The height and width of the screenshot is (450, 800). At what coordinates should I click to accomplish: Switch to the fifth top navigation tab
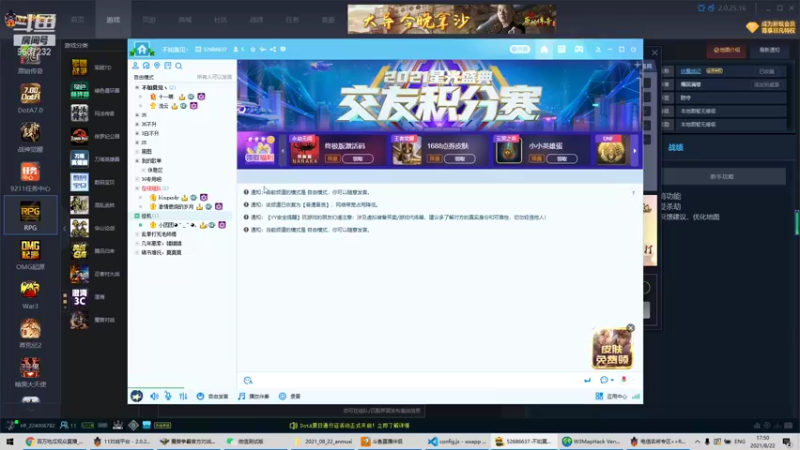pos(220,19)
